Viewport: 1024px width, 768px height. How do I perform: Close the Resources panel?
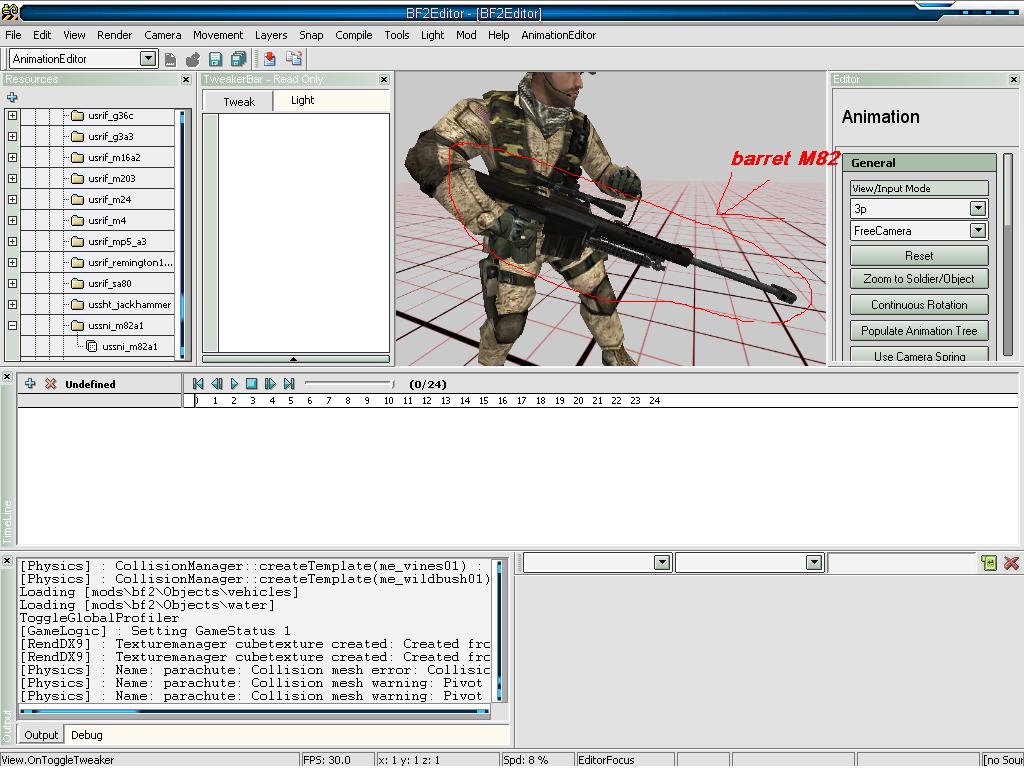186,79
